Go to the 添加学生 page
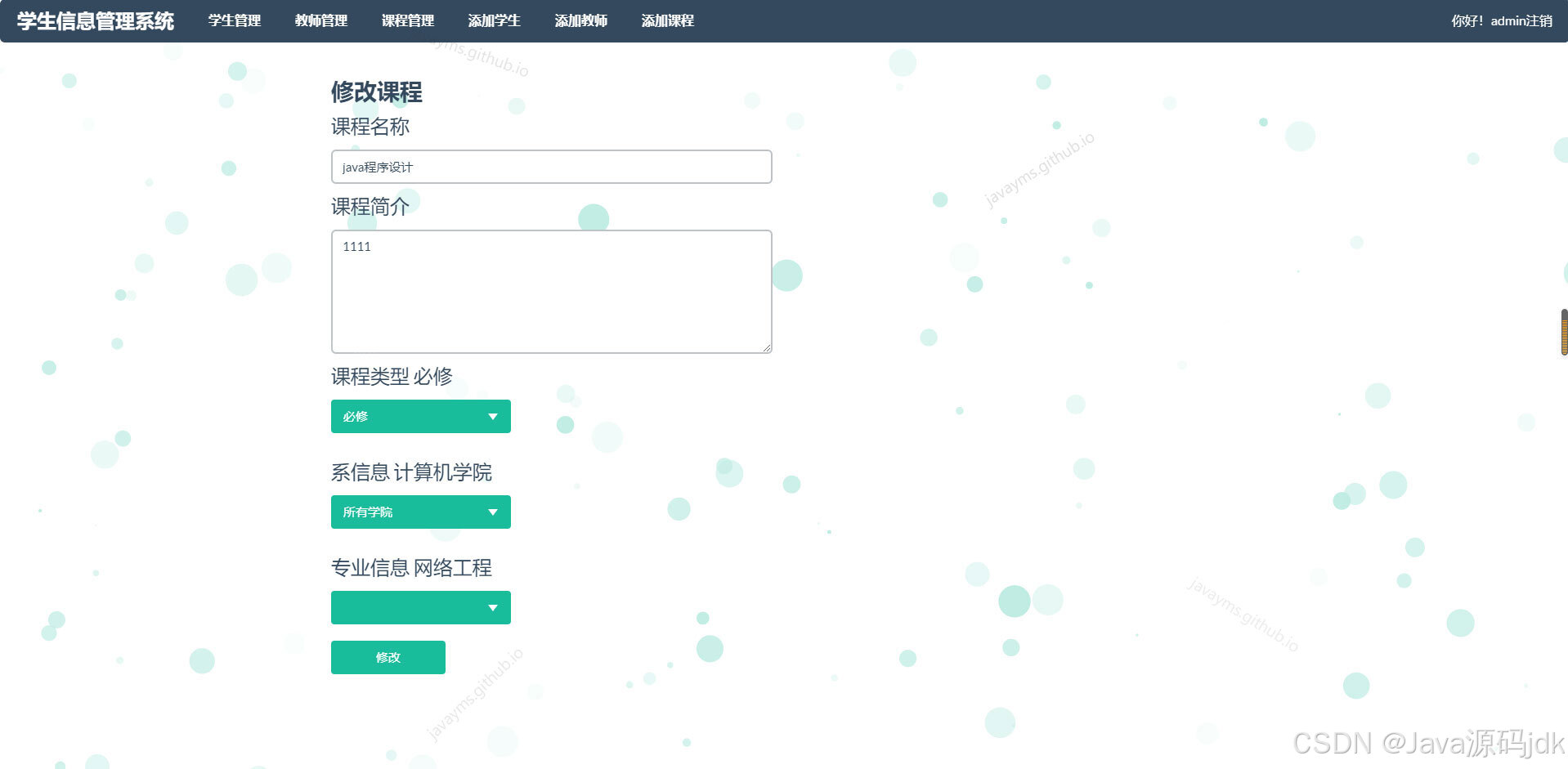 pyautogui.click(x=494, y=20)
